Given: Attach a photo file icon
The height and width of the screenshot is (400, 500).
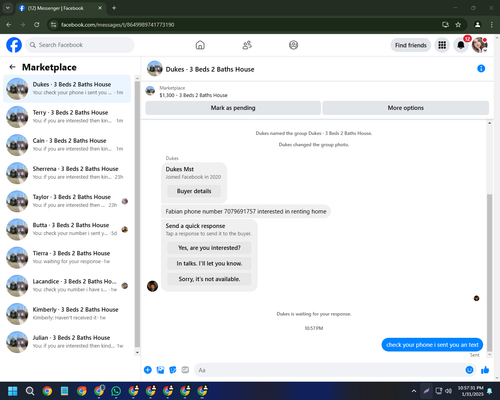Looking at the screenshot, I should [160, 370].
